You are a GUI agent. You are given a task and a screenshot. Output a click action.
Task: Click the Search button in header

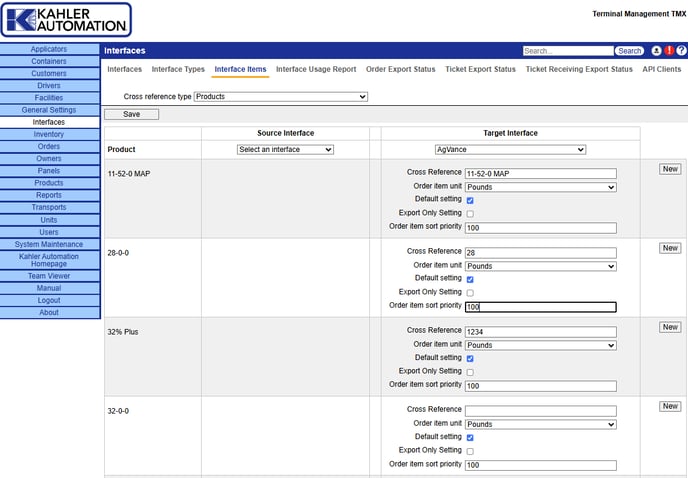(x=629, y=51)
